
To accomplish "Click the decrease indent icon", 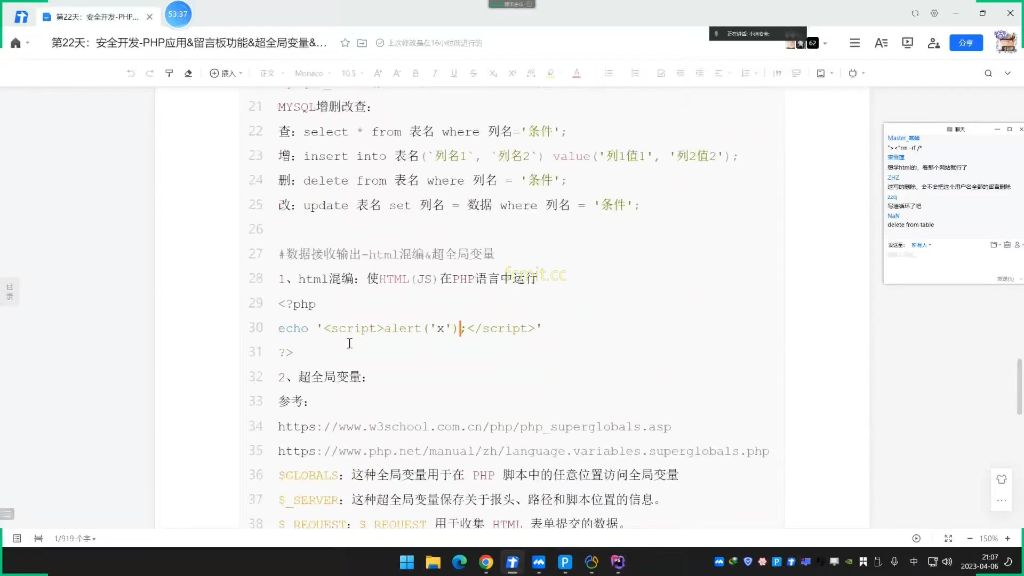I will pos(680,73).
